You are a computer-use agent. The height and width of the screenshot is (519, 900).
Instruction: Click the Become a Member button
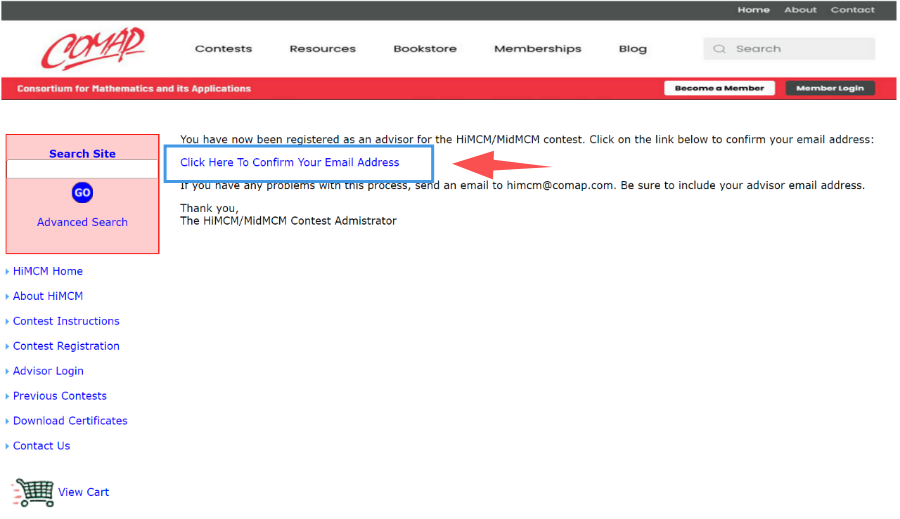pyautogui.click(x=719, y=88)
